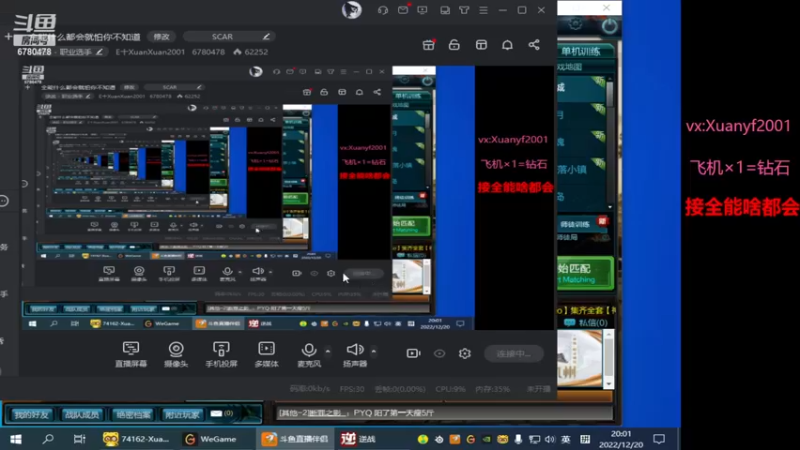Click the unlock padlock icon
The height and width of the screenshot is (450, 800).
pyautogui.click(x=454, y=45)
